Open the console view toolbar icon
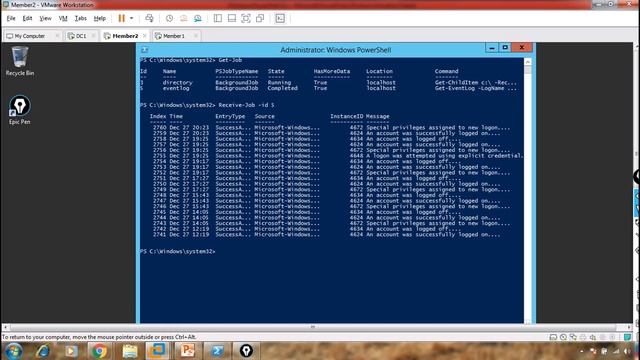The width and height of the screenshot is (640, 360). tap(280, 18)
